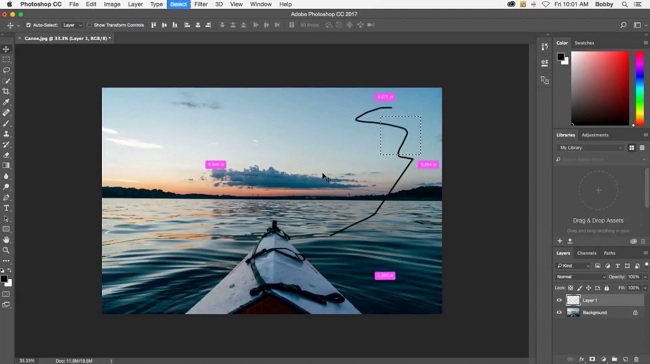Open the Normal blend mode dropdown

pyautogui.click(x=581, y=277)
